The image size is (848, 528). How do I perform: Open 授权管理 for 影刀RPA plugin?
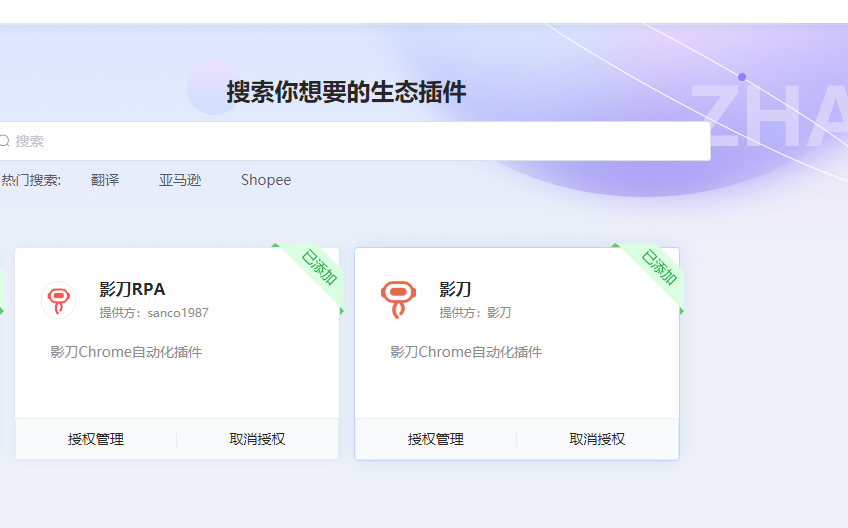point(96,439)
